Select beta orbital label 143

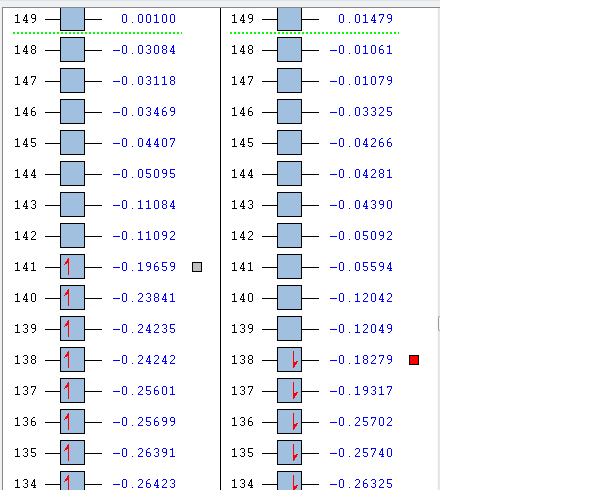[x=242, y=205]
